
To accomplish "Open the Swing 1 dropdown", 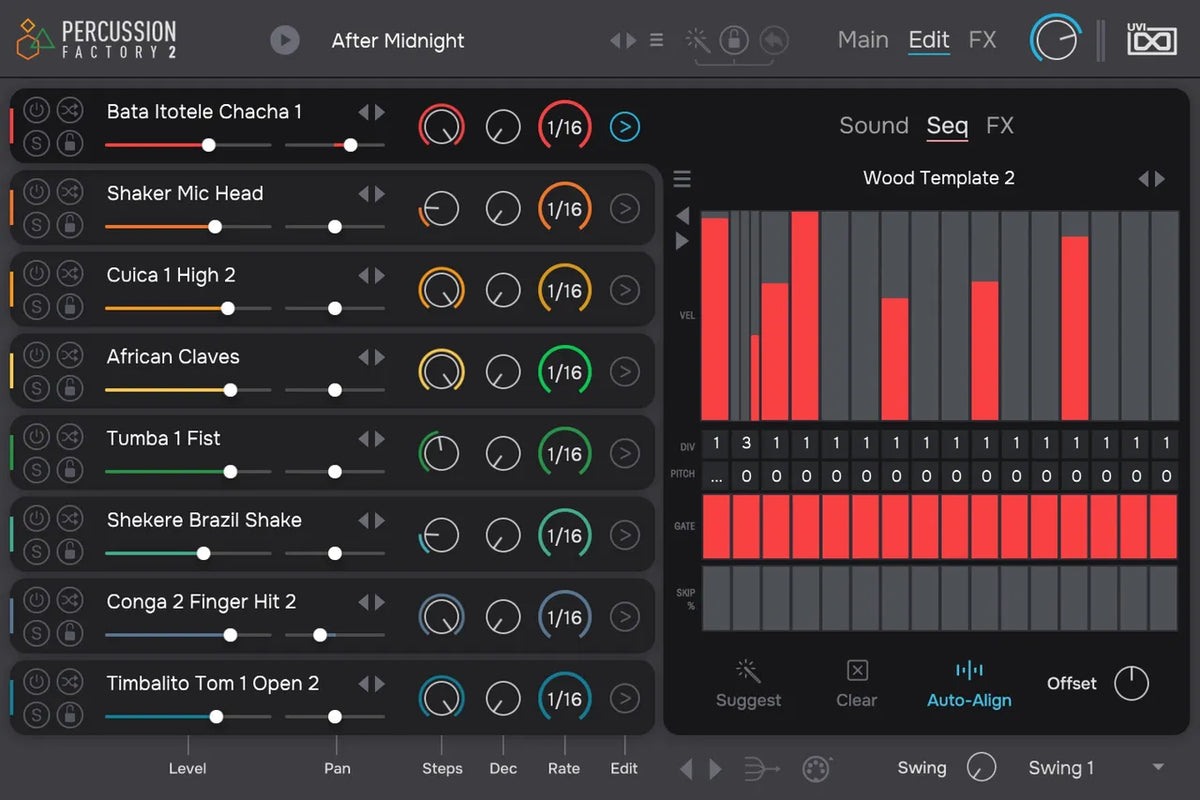I will [x=1158, y=768].
